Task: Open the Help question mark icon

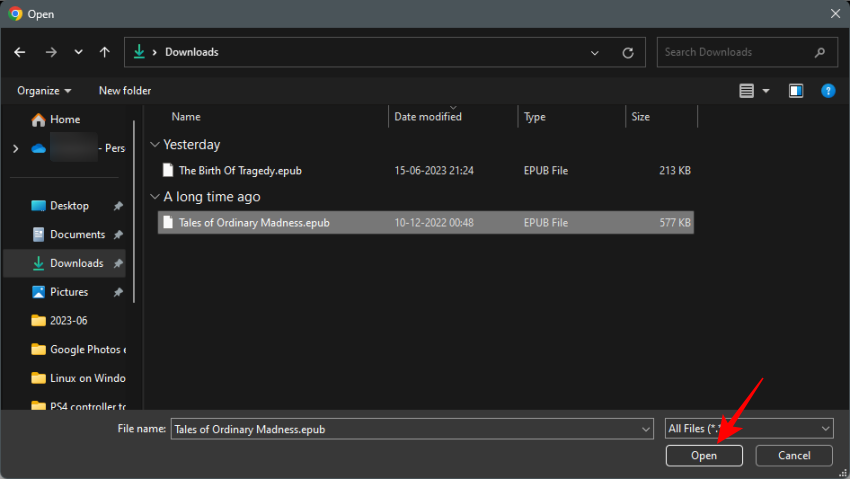Action: tap(827, 91)
